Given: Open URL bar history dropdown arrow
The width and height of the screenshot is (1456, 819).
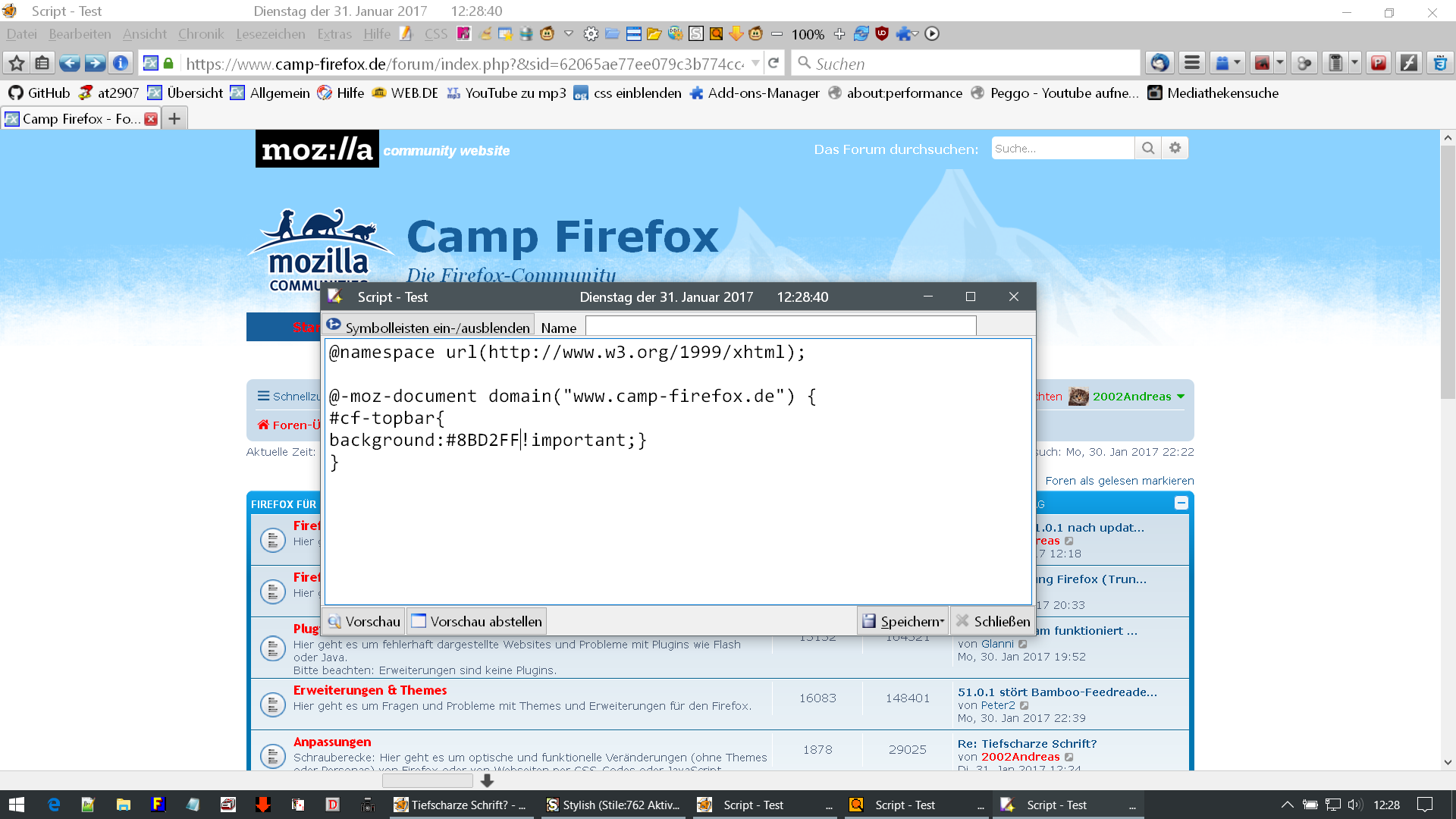Looking at the screenshot, I should (755, 64).
